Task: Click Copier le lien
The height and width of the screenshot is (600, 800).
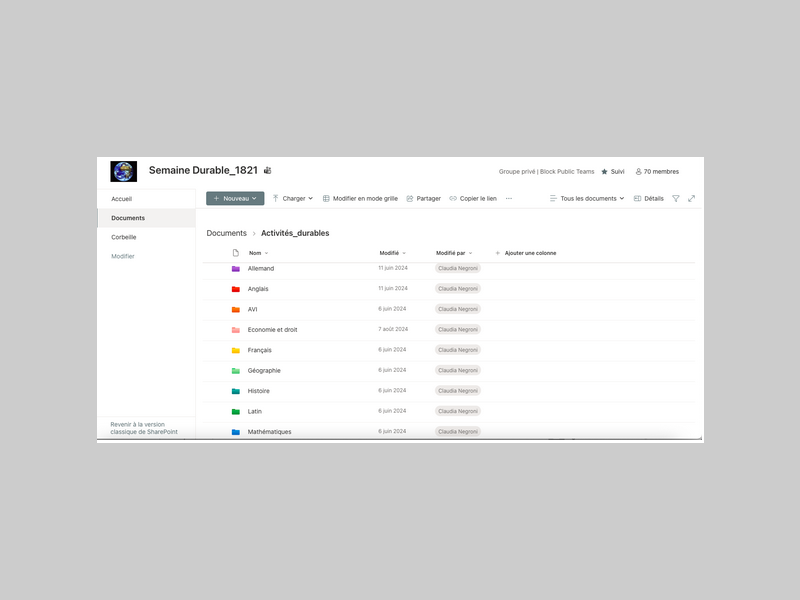Action: tap(473, 199)
